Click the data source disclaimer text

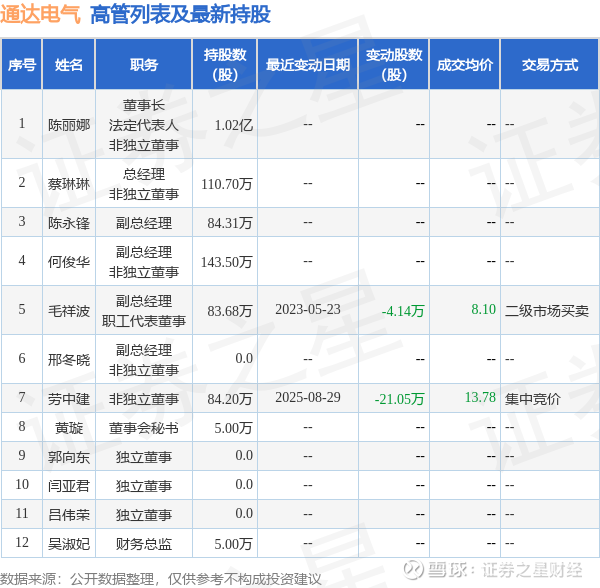tap(161, 579)
